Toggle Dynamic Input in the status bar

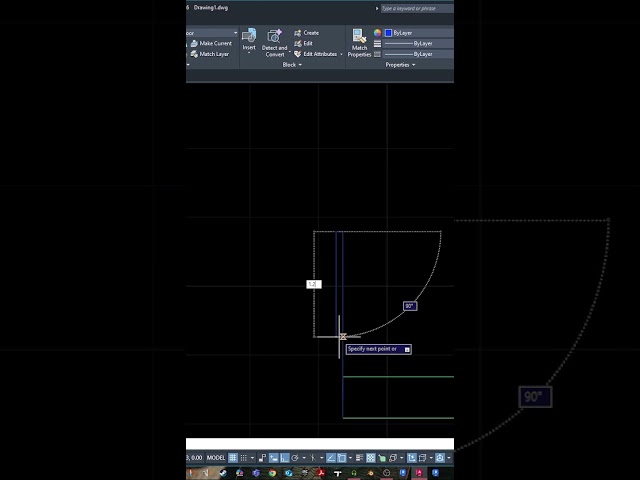(273, 458)
